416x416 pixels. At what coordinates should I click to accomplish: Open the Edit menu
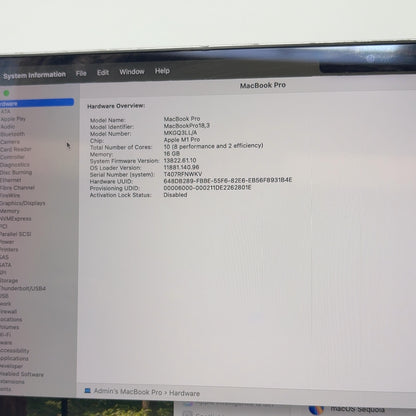point(103,72)
